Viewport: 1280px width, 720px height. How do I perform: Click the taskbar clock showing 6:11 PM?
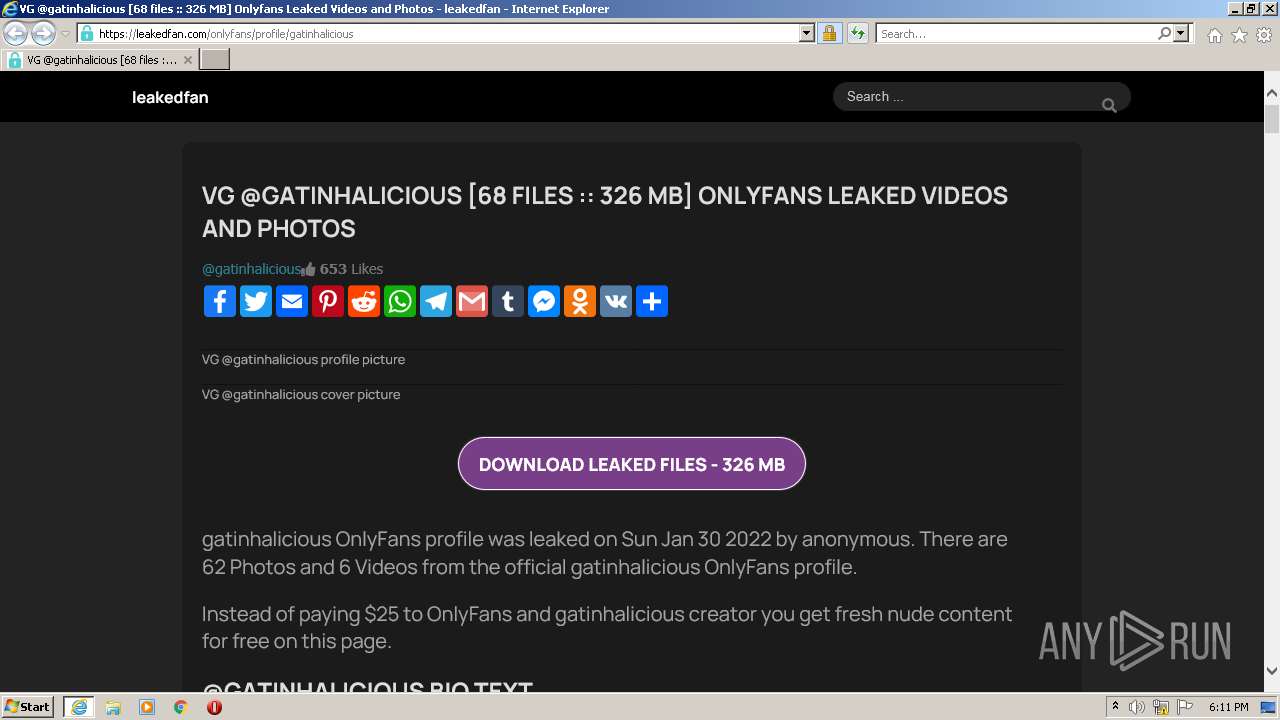point(1228,707)
